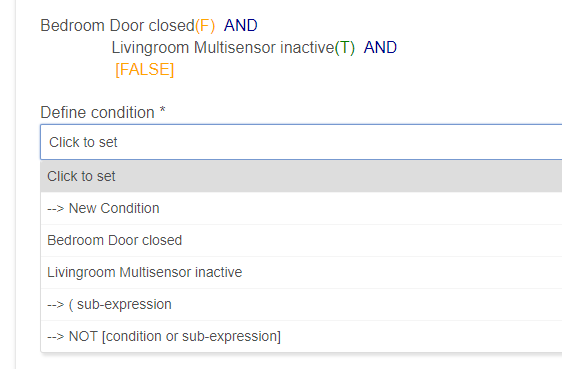Open the Define condition dropdown field
The width and height of the screenshot is (562, 369).
[x=301, y=142]
